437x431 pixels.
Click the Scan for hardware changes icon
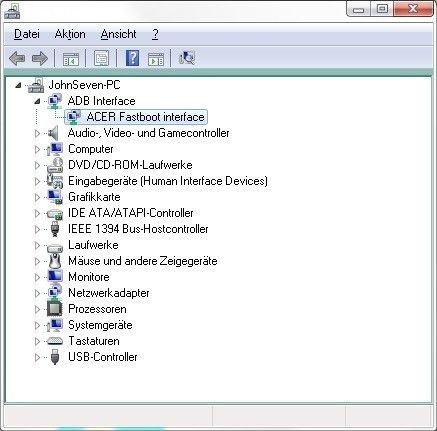pos(187,58)
